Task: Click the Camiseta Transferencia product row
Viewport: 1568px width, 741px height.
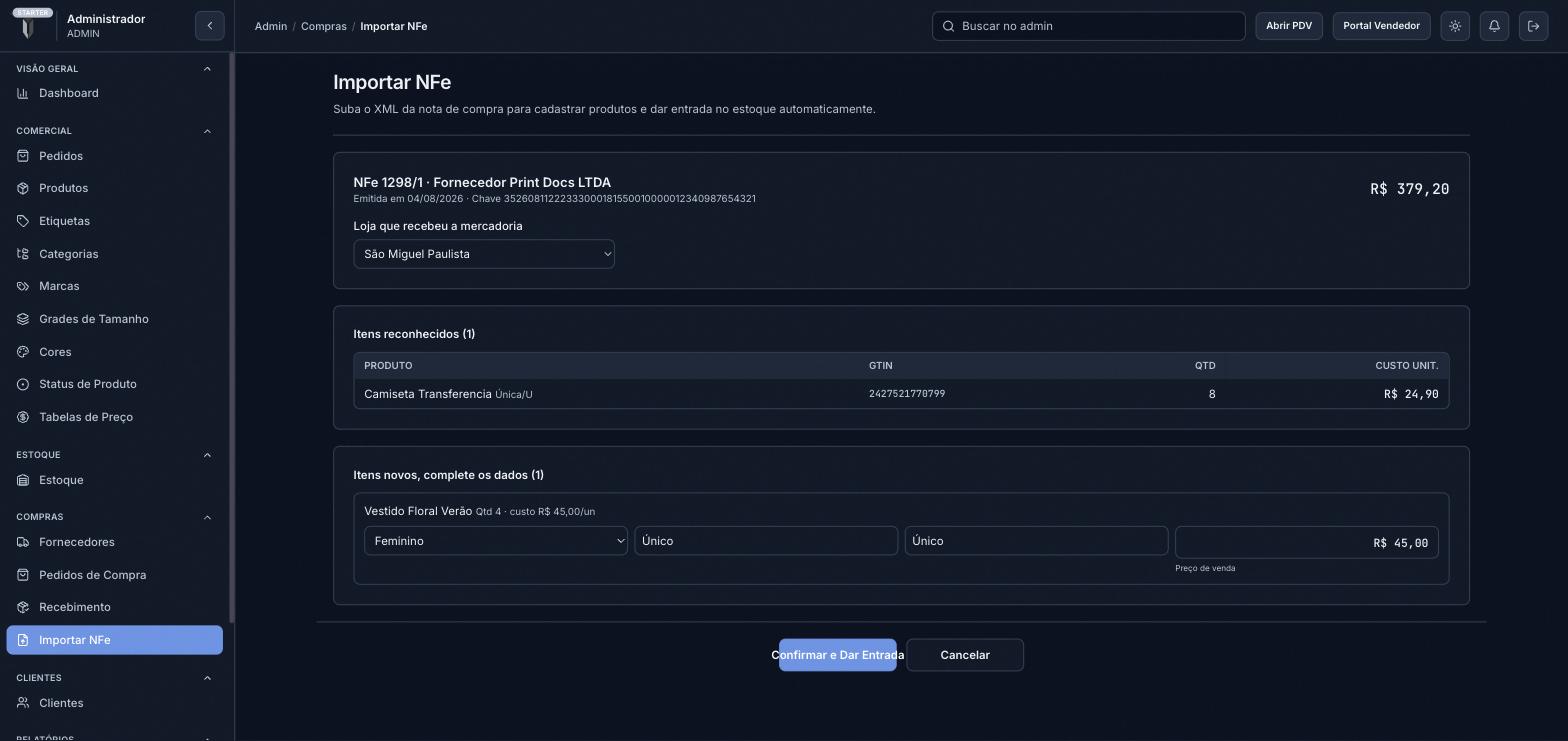Action: [x=901, y=394]
